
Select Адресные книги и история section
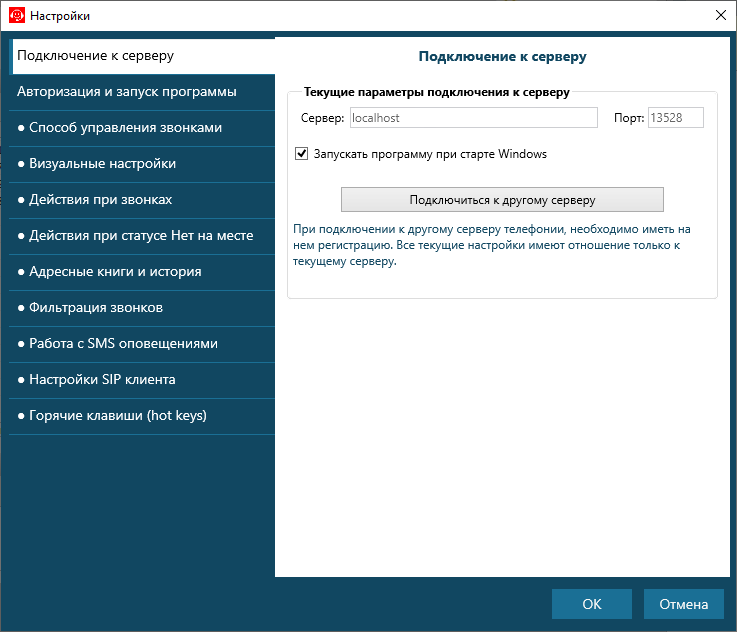[x=142, y=272]
